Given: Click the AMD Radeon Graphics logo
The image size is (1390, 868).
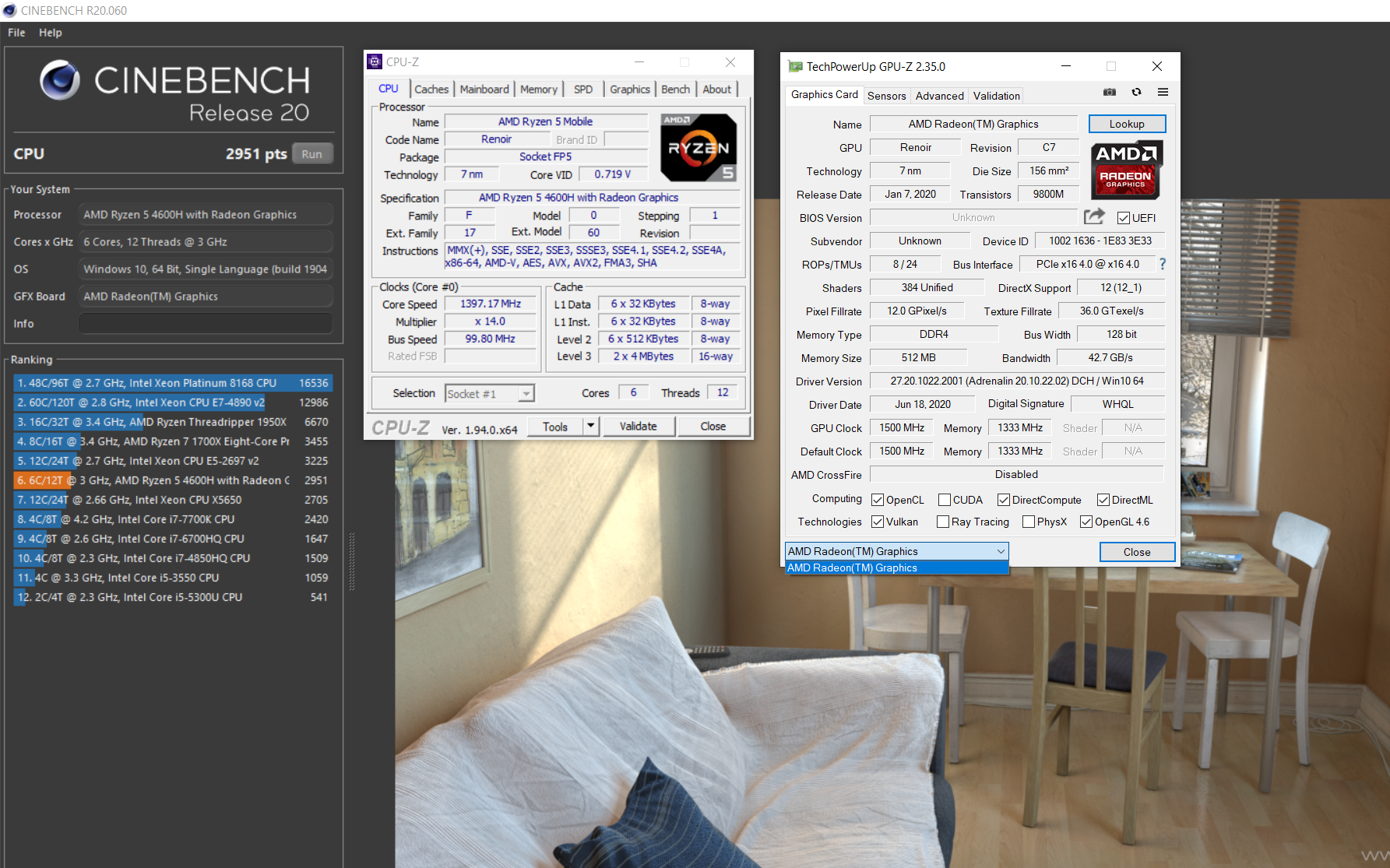Looking at the screenshot, I should (x=1125, y=170).
